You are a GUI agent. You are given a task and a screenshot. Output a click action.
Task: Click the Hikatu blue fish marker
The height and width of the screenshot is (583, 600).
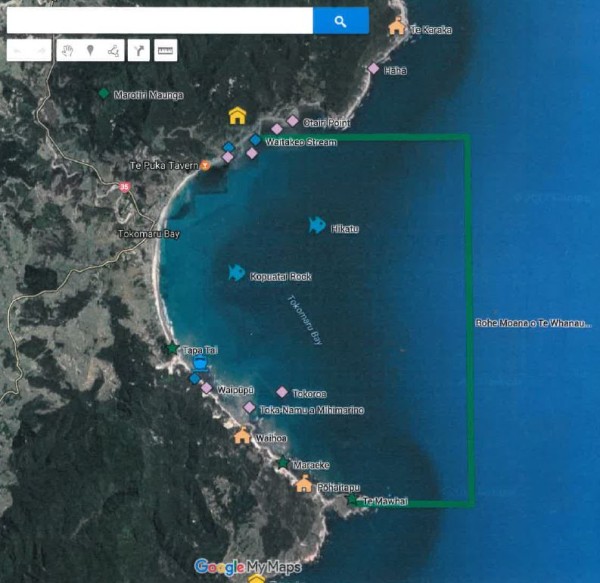(317, 226)
